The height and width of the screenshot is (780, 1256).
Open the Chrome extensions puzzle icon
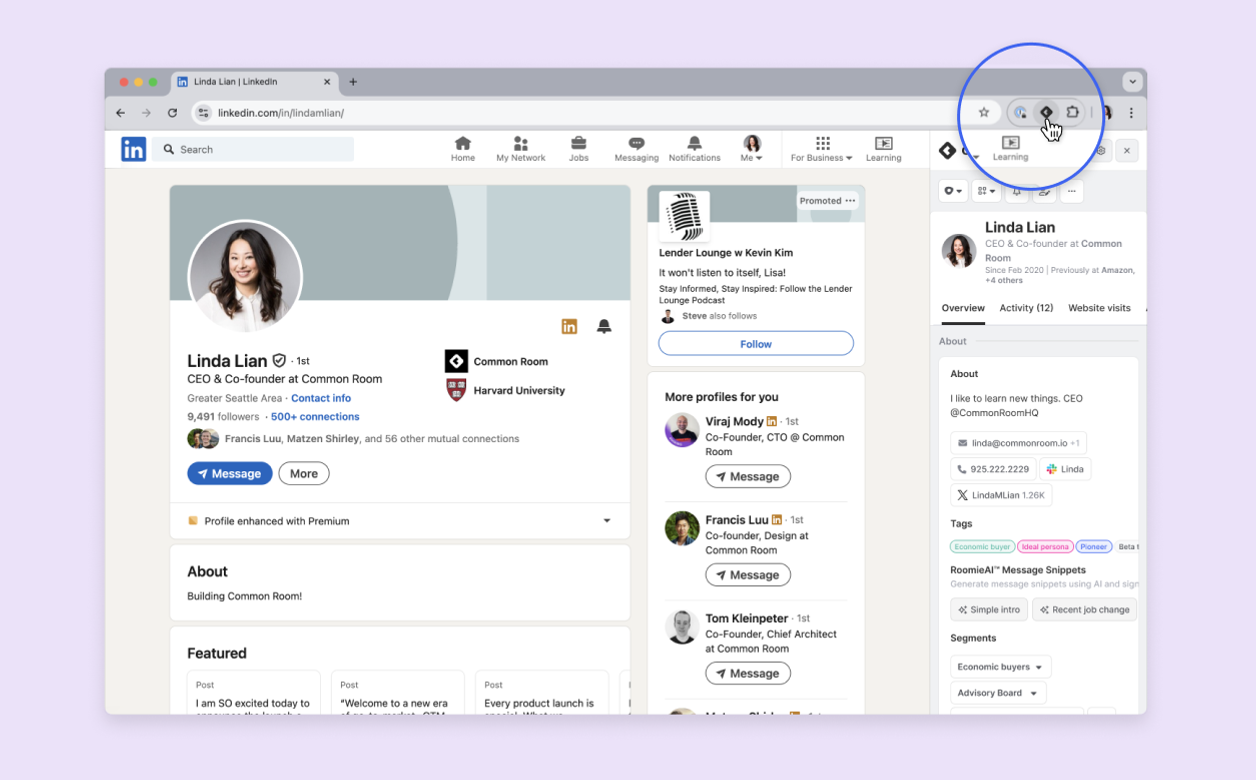point(1072,112)
